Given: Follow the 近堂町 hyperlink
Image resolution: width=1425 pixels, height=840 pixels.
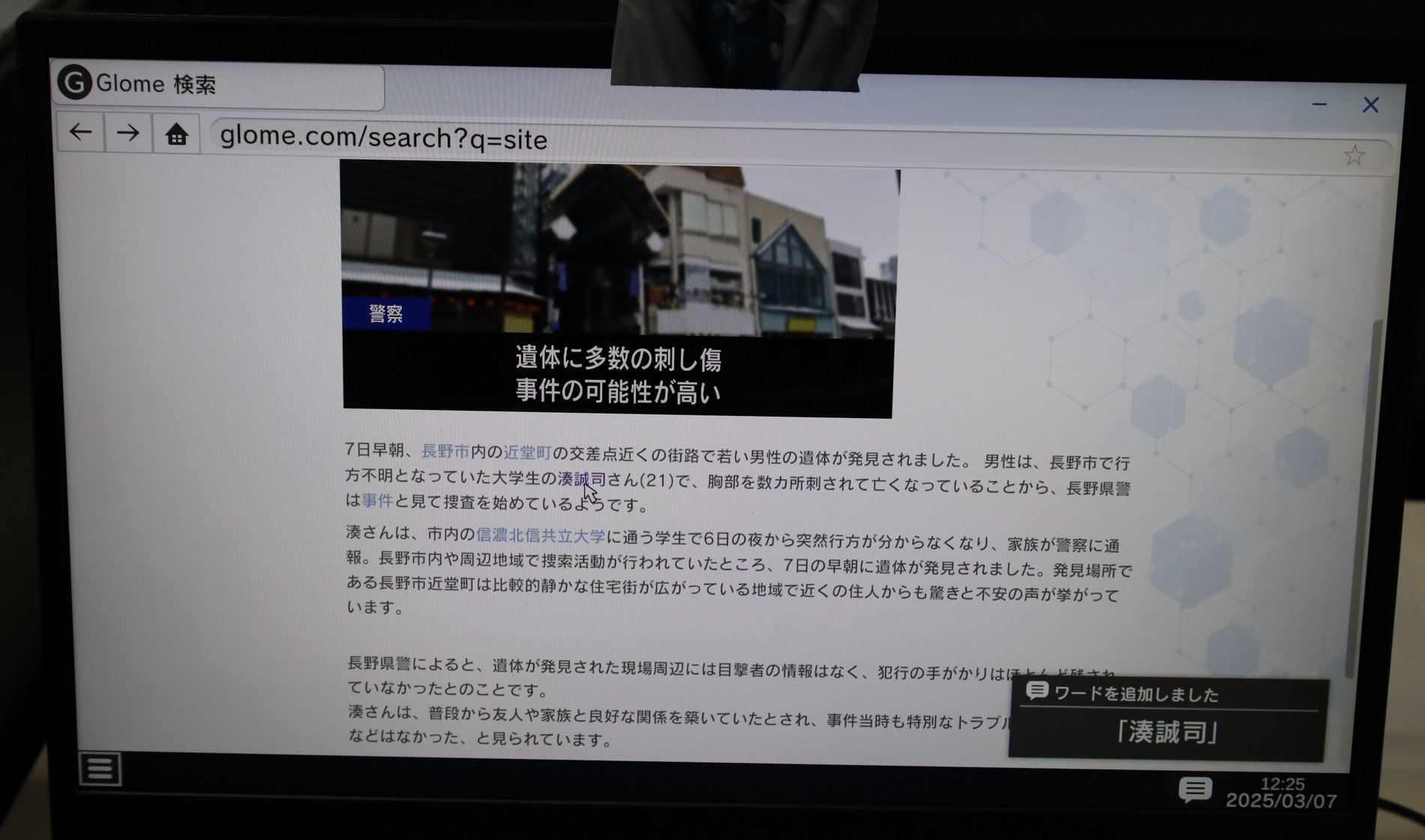Looking at the screenshot, I should coord(527,453).
